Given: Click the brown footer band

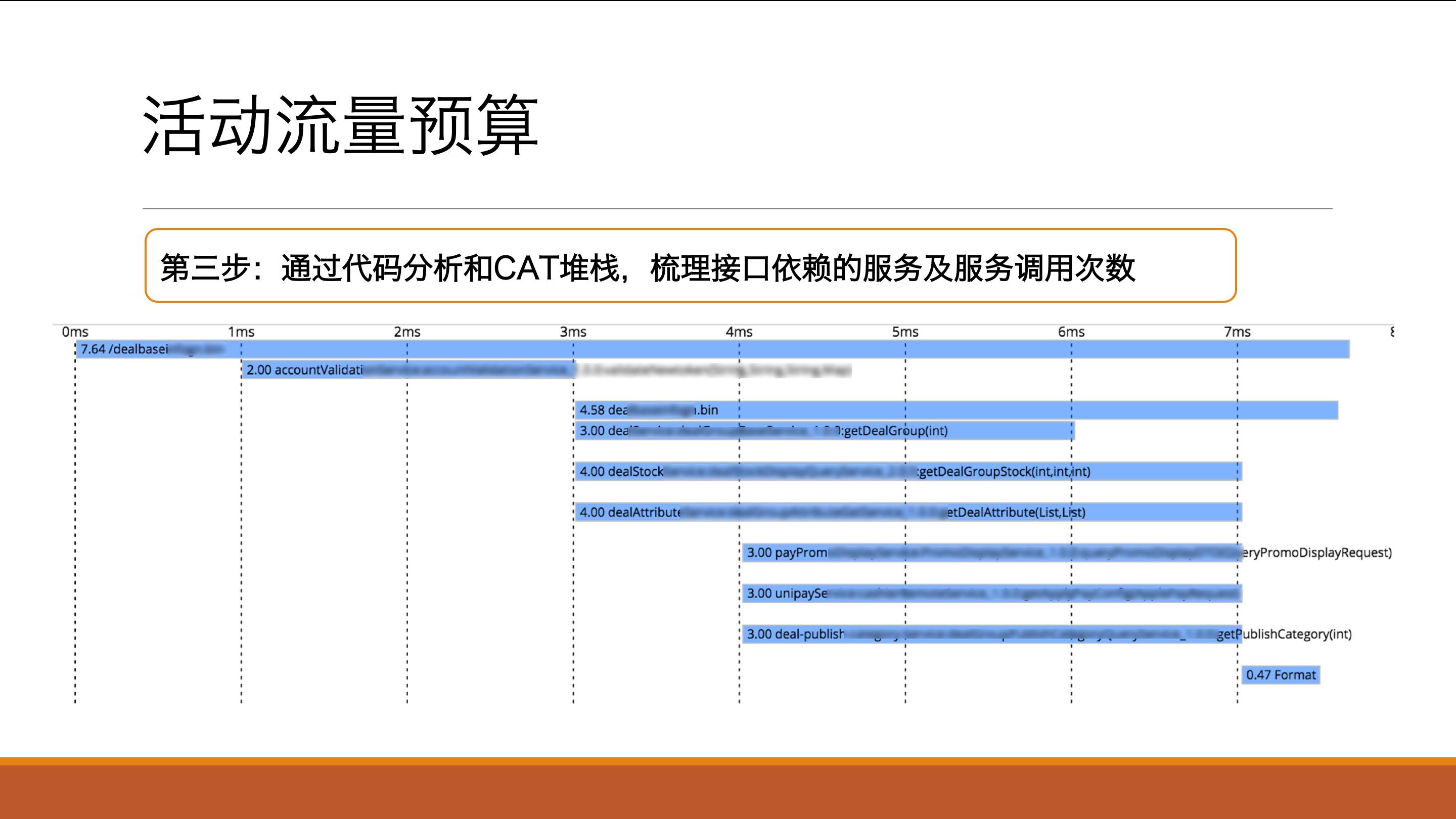Looking at the screenshot, I should [x=728, y=791].
